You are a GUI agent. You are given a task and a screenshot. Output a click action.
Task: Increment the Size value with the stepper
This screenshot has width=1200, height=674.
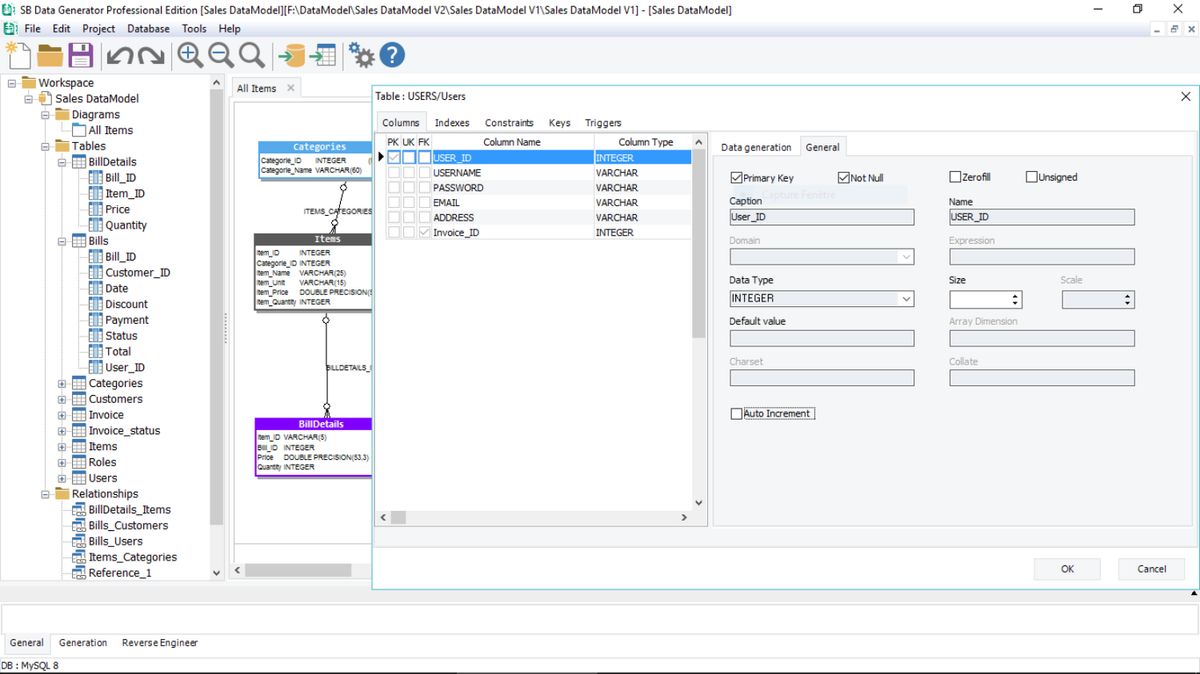pyautogui.click(x=1016, y=293)
